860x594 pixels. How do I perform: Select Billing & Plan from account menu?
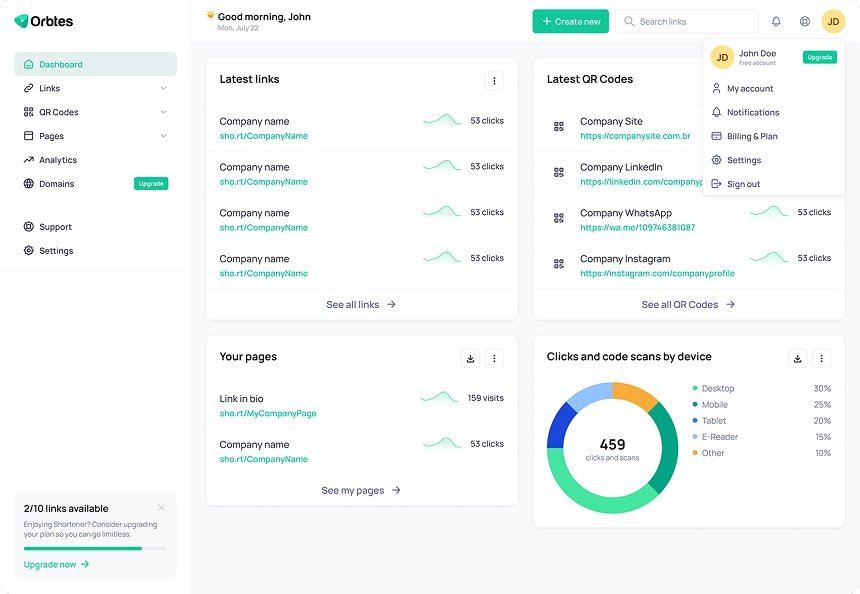point(752,136)
